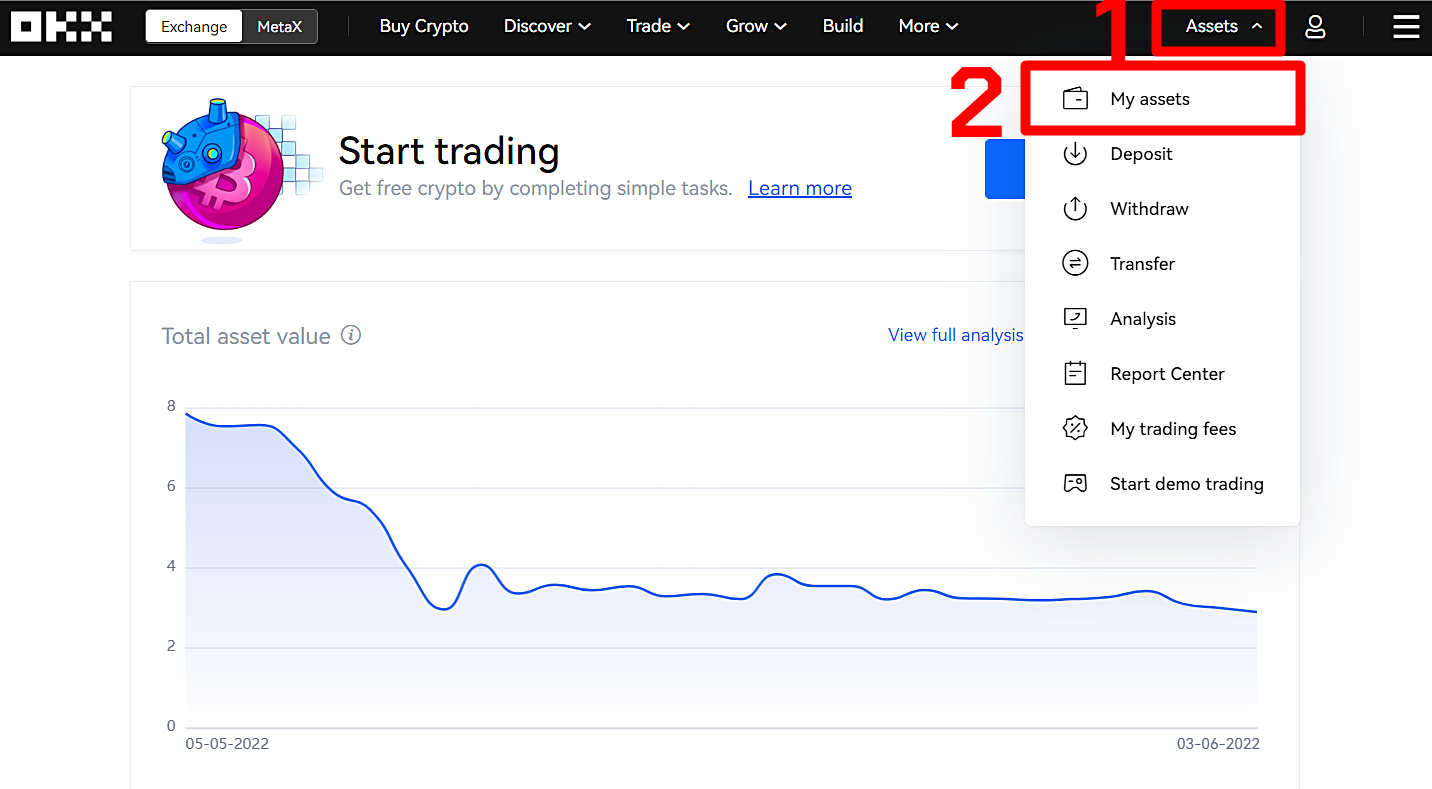This screenshot has width=1432, height=789.
Task: Click the Analysis chart icon
Action: coord(1075,319)
